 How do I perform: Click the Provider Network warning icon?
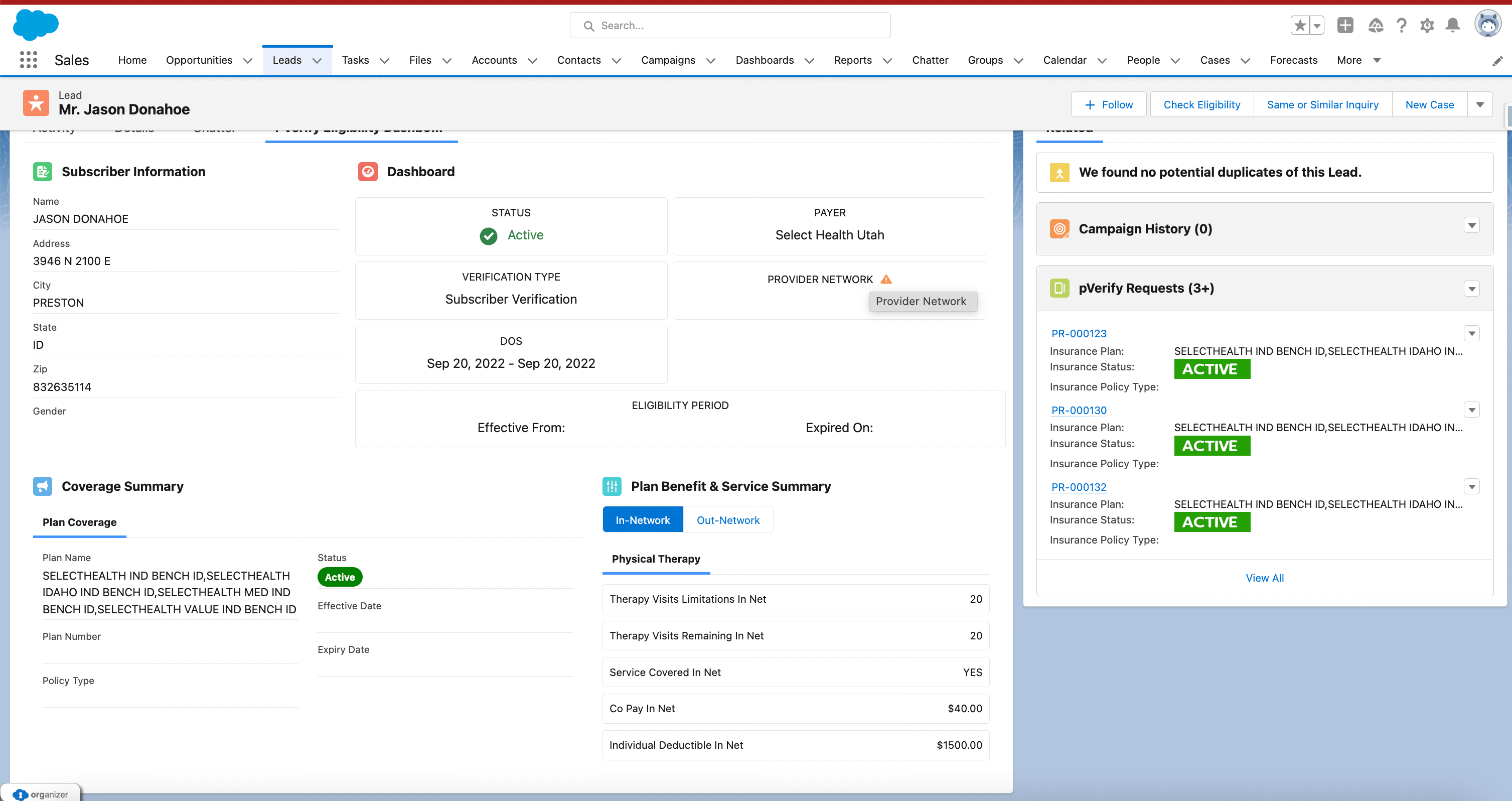pyautogui.click(x=886, y=280)
